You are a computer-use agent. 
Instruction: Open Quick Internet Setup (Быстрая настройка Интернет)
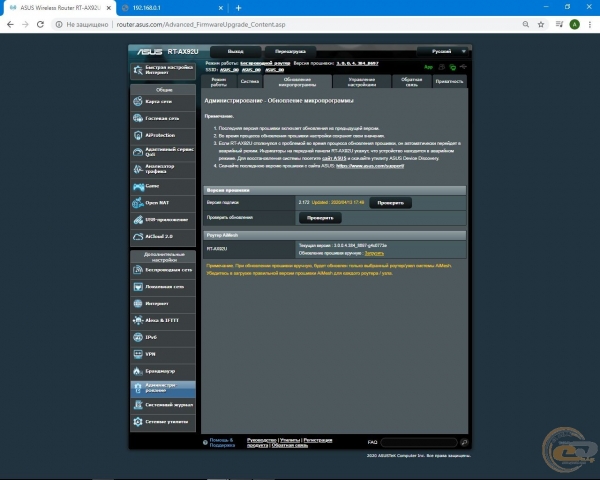tap(163, 70)
